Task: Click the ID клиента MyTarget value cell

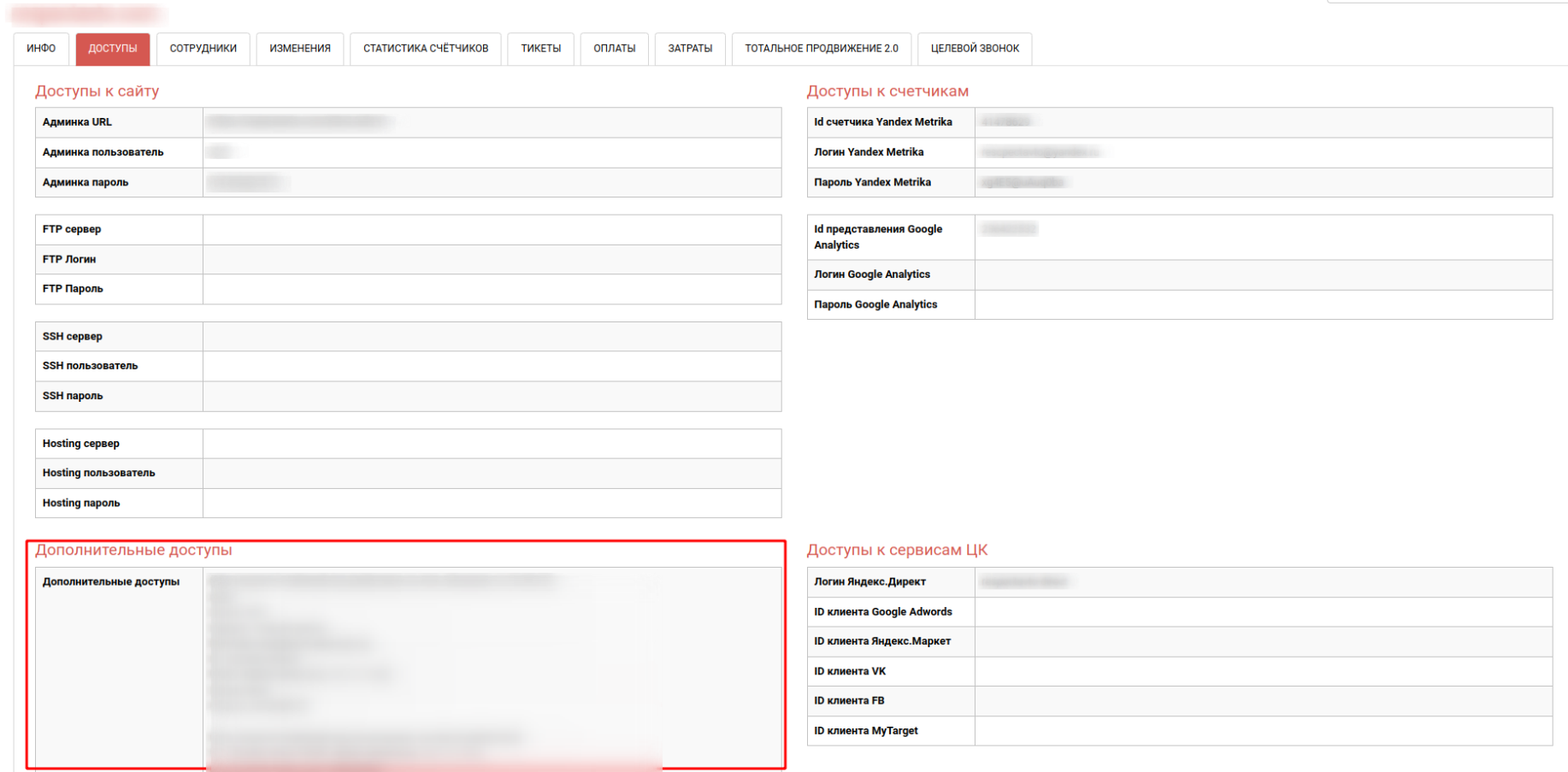Action: [x=1263, y=730]
